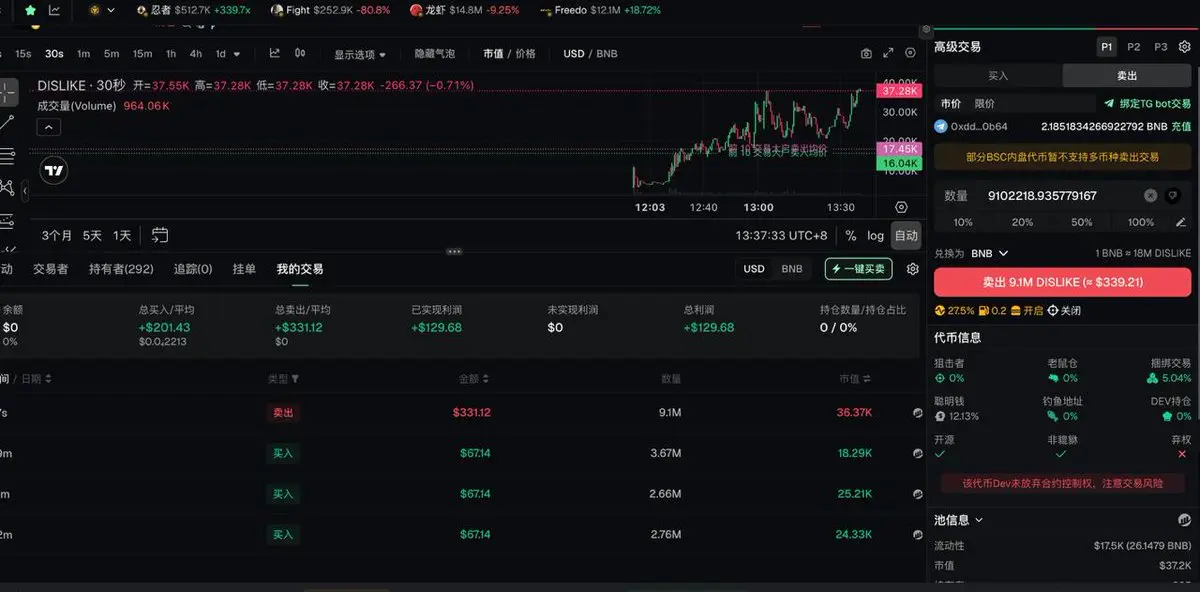Filter by 类型 funnel icon
The height and width of the screenshot is (592, 1200).
click(x=295, y=379)
